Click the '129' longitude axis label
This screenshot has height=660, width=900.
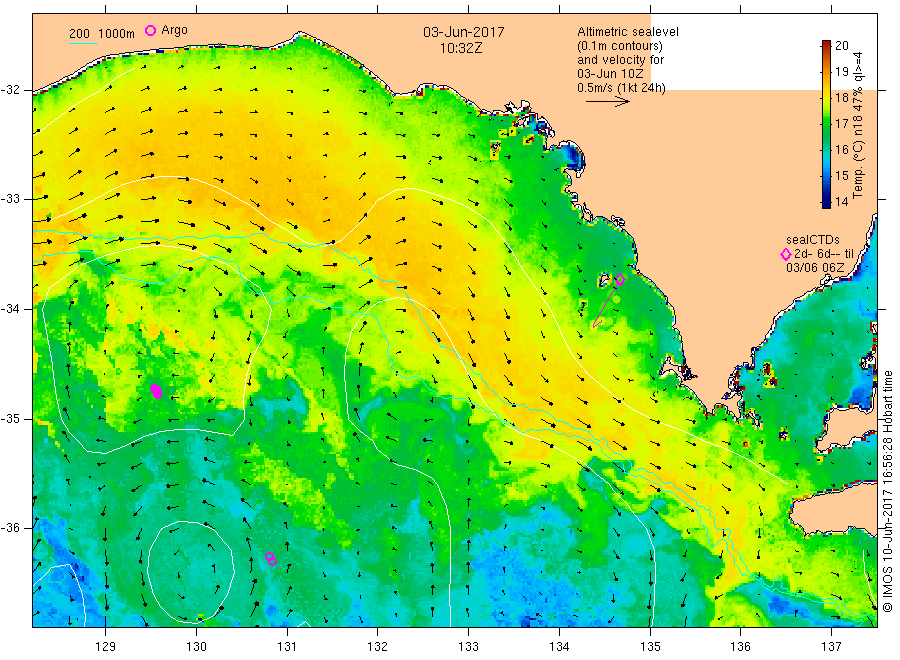click(x=106, y=647)
